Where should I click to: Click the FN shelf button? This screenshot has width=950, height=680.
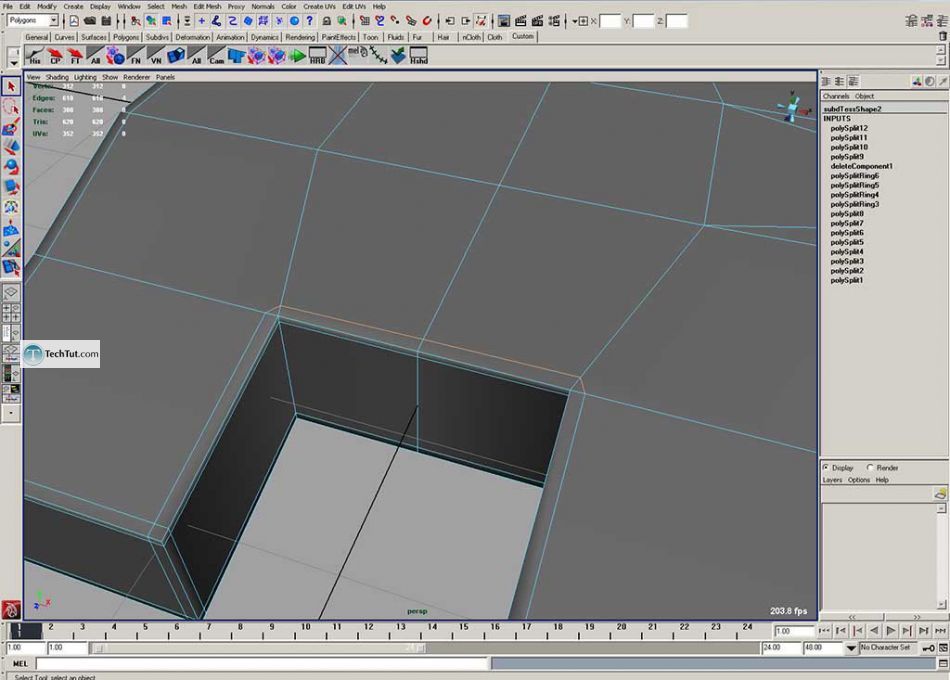click(x=136, y=56)
